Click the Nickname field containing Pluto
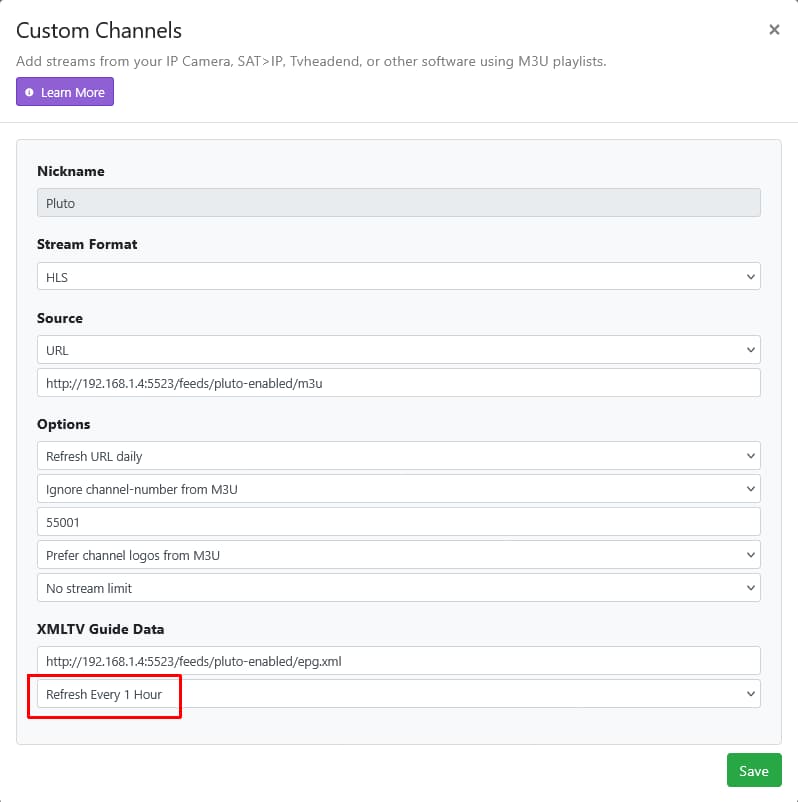The width and height of the screenshot is (798, 802). click(x=398, y=203)
